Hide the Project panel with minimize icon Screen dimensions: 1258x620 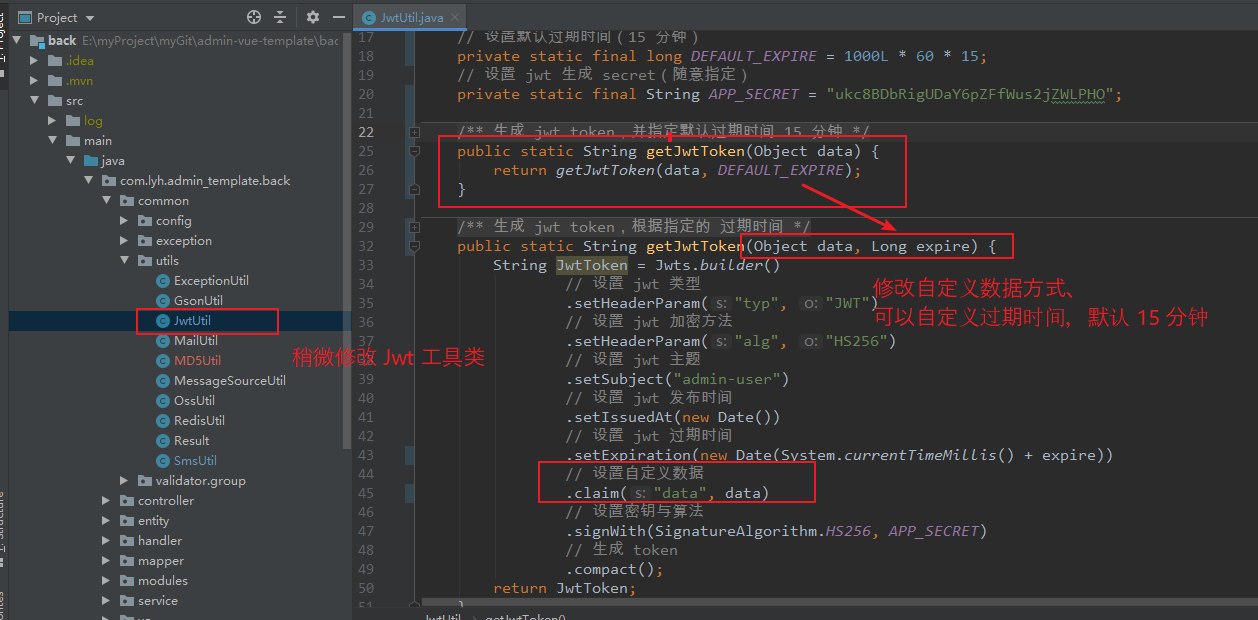(x=337, y=17)
